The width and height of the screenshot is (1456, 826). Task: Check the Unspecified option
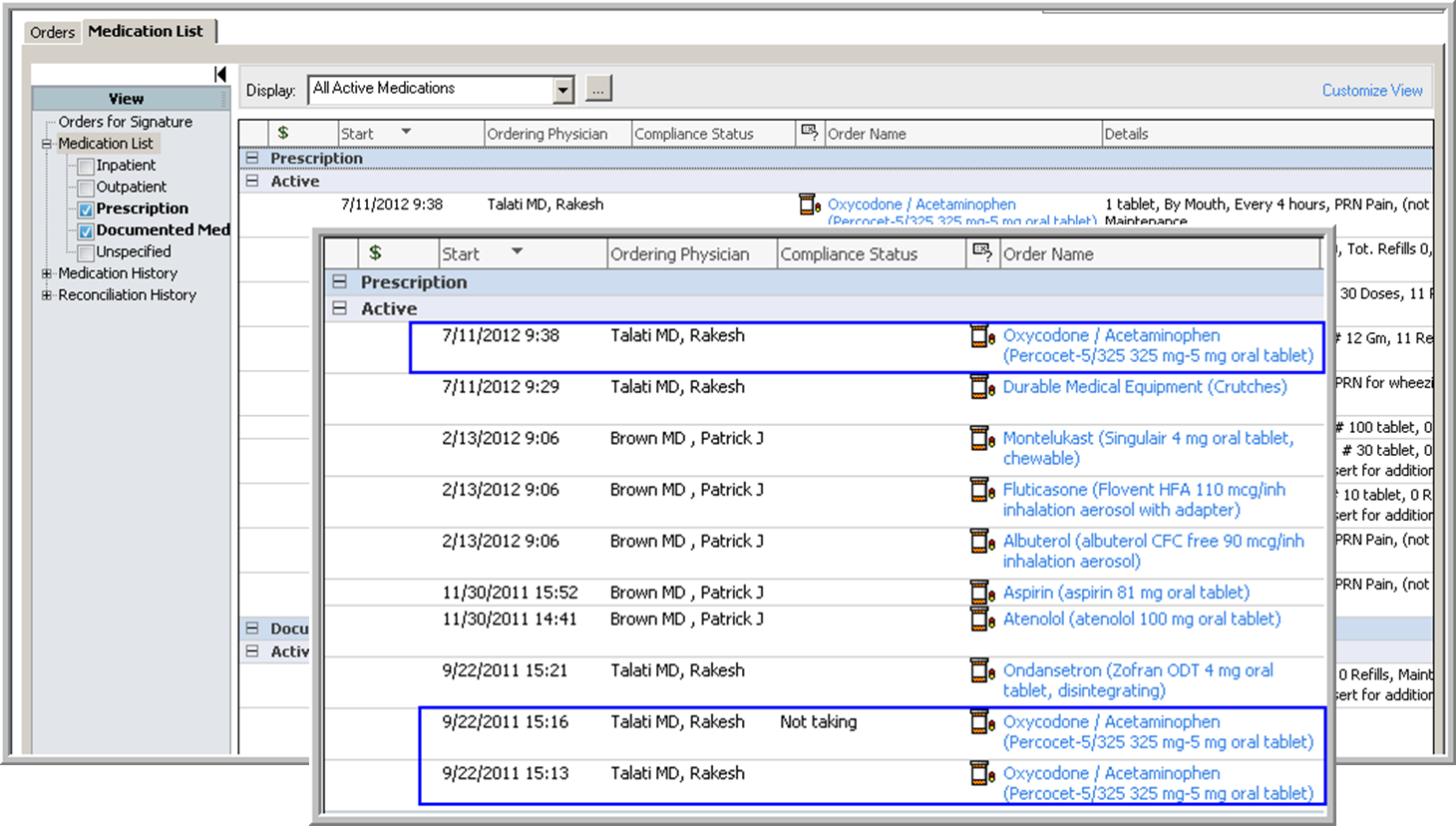[85, 251]
